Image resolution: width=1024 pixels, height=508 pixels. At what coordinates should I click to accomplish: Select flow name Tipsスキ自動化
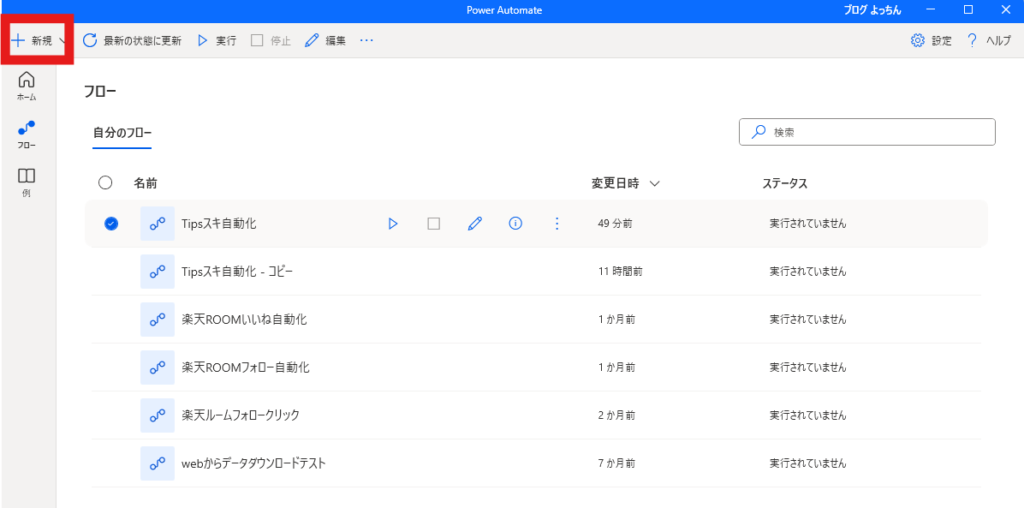[x=219, y=224]
